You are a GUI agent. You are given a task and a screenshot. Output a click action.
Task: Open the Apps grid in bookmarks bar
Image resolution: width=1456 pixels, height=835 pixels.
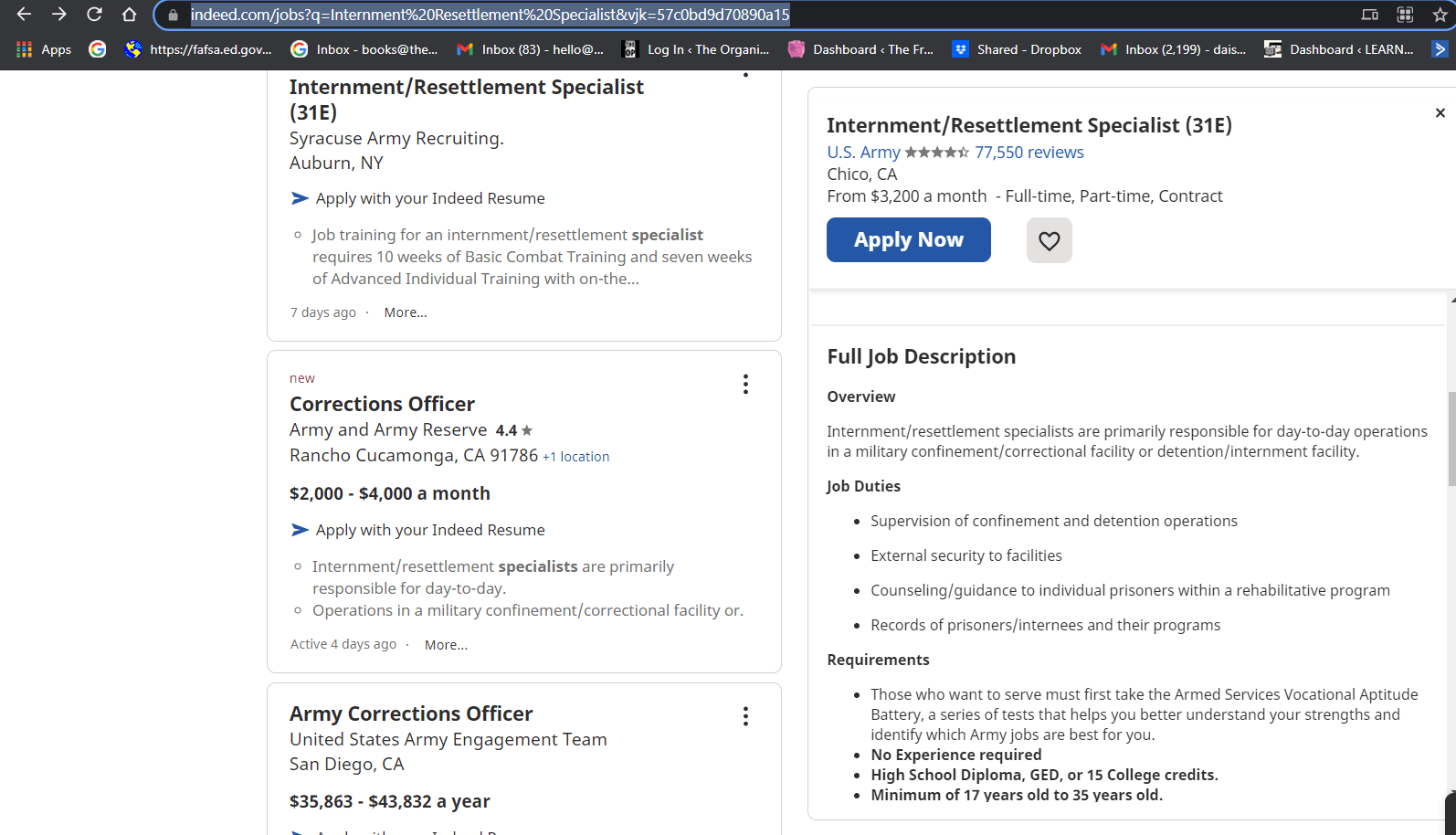click(43, 49)
